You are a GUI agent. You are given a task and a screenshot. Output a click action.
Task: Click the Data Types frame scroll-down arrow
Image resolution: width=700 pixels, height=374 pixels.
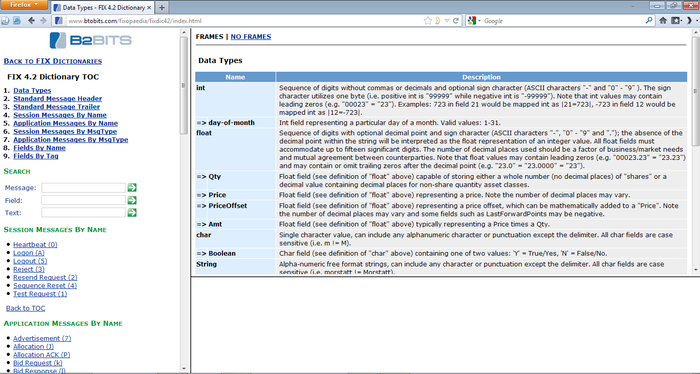(x=695, y=270)
